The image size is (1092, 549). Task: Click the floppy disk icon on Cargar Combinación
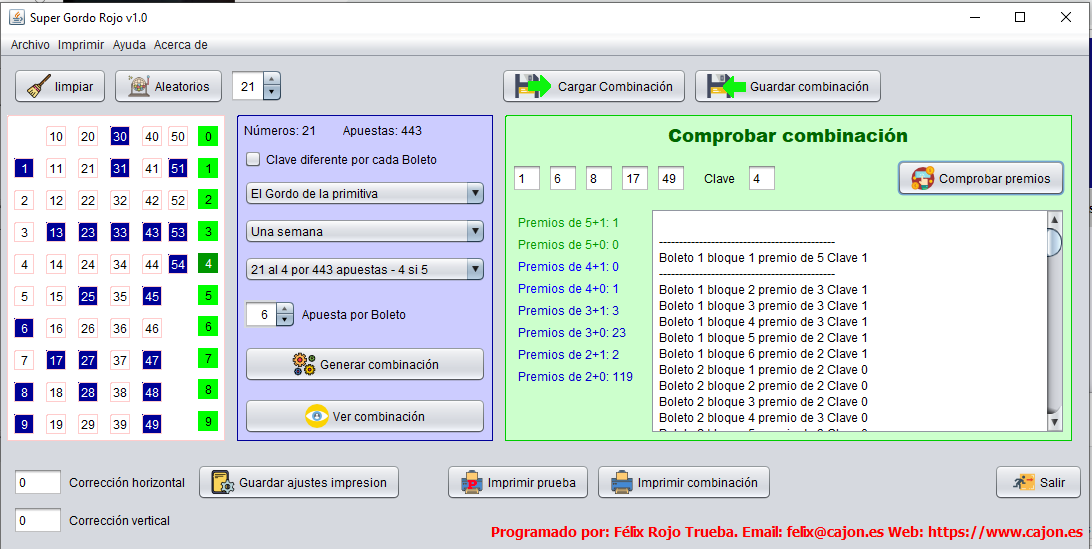(x=533, y=86)
